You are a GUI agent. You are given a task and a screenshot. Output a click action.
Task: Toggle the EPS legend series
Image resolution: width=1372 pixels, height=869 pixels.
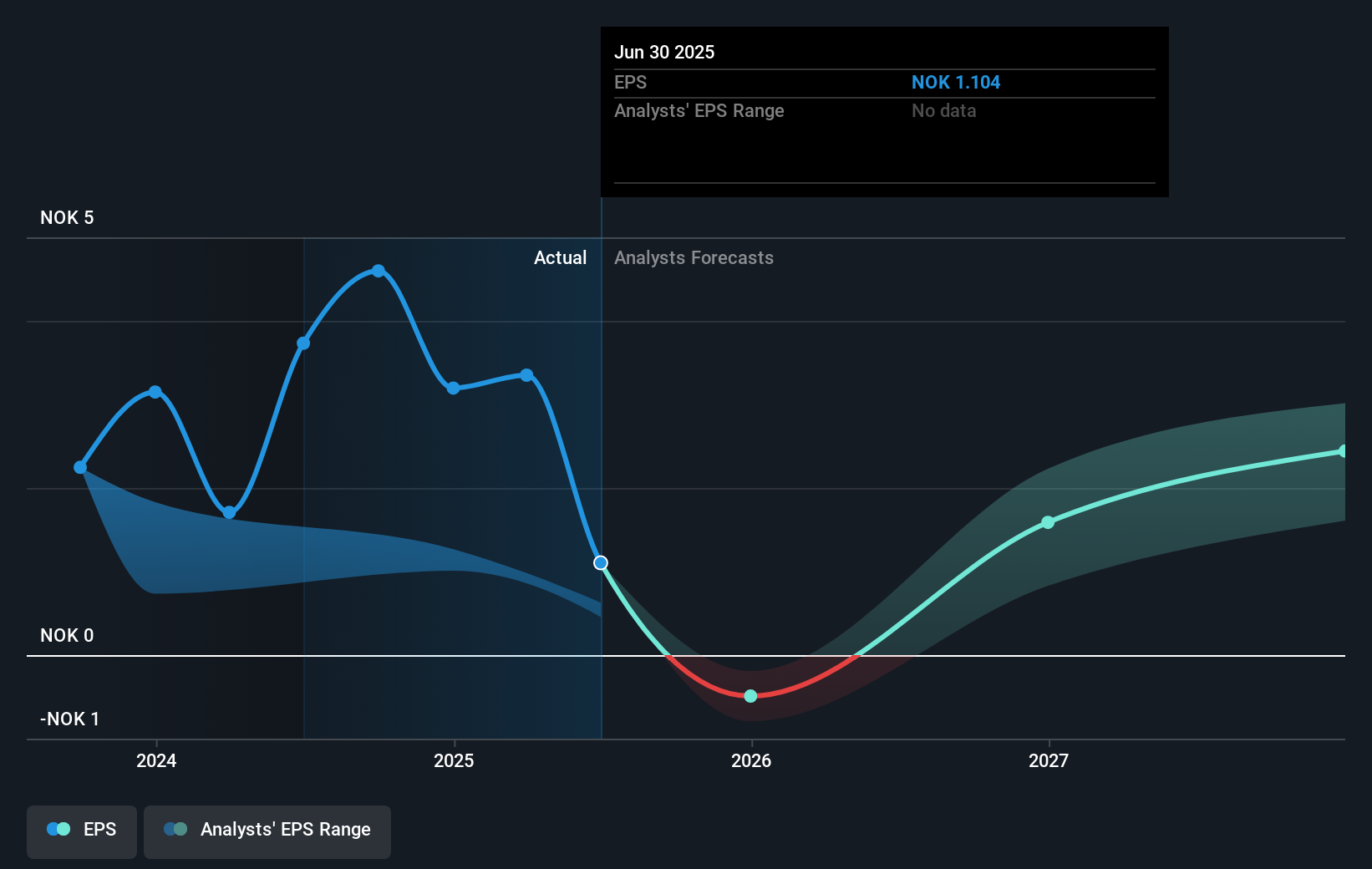pyautogui.click(x=82, y=831)
